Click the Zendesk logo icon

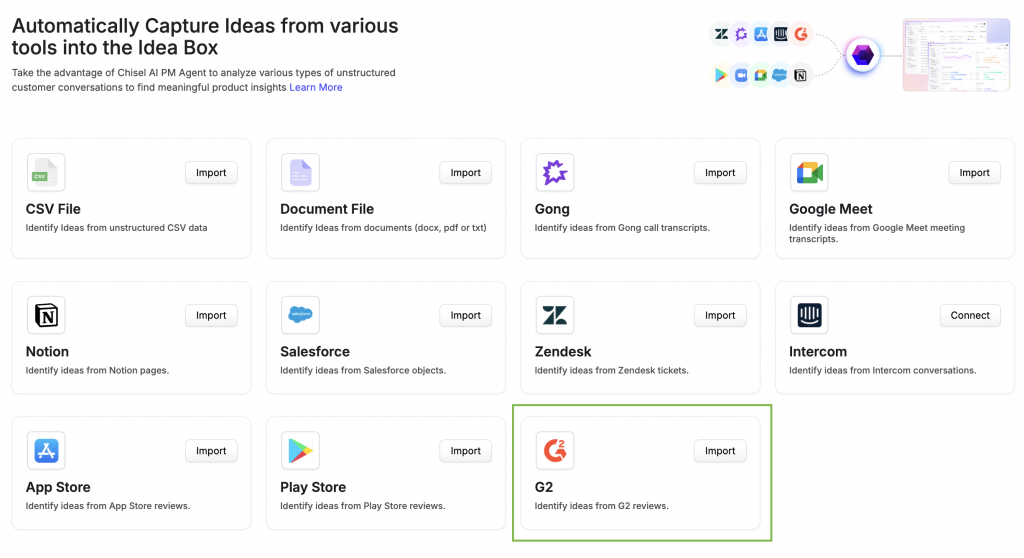554,315
